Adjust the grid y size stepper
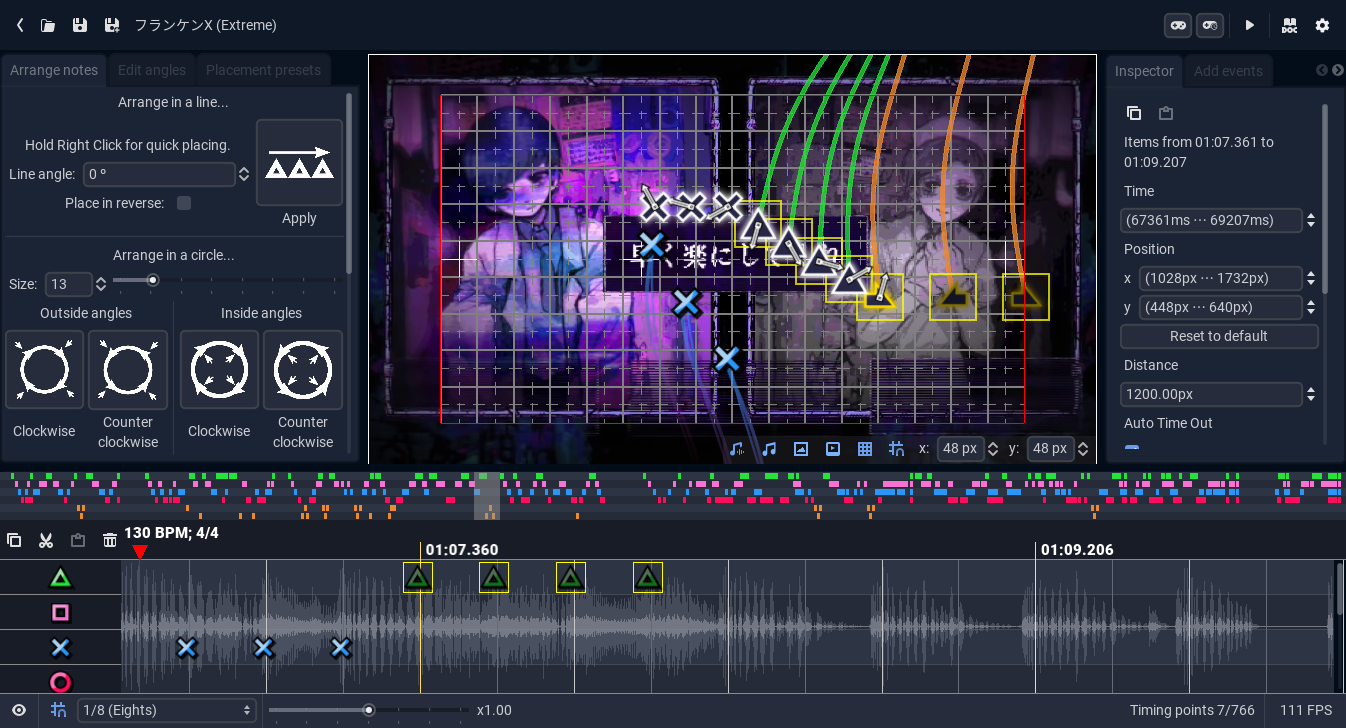This screenshot has height=728, width=1346. point(1083,449)
